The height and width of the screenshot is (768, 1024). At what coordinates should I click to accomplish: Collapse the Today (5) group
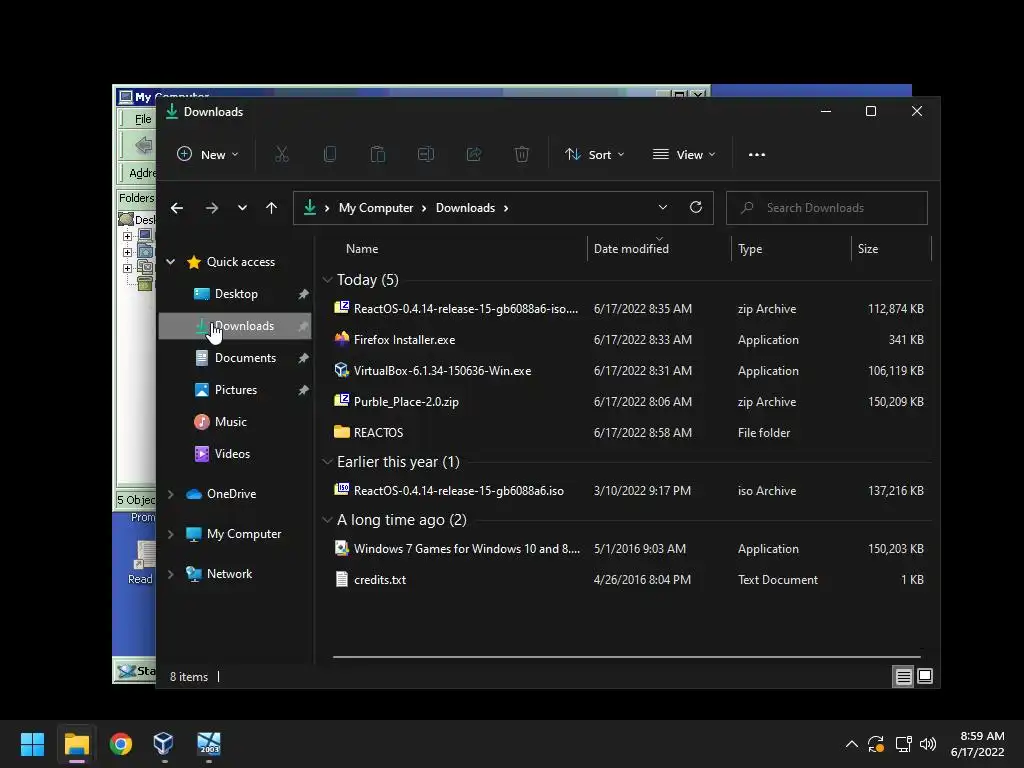[x=327, y=280]
